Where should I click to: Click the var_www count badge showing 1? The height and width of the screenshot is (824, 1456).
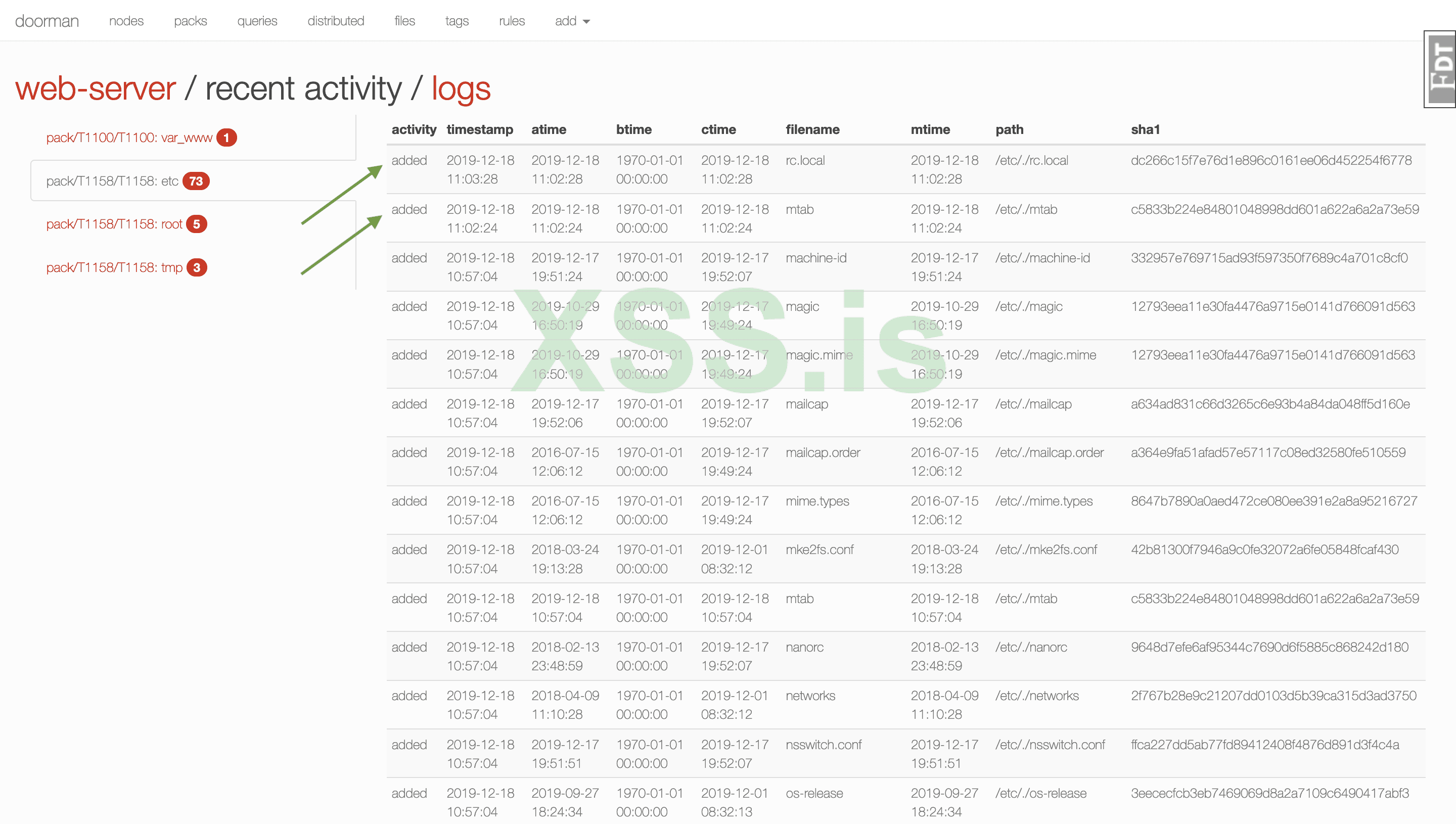pos(226,138)
